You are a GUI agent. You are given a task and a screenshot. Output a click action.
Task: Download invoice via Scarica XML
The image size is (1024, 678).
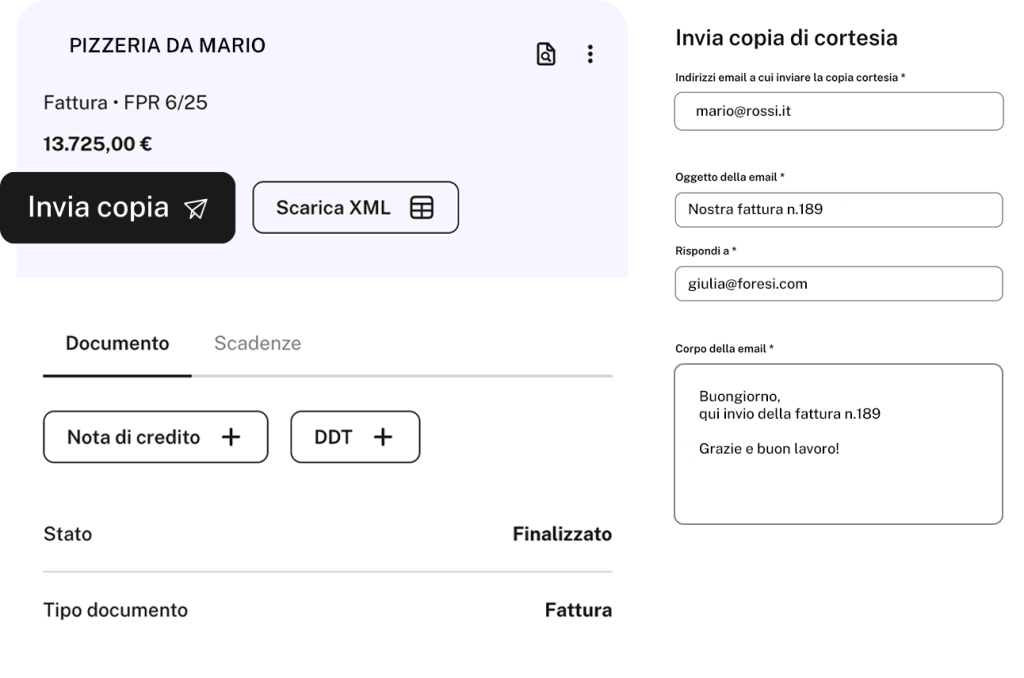355,208
